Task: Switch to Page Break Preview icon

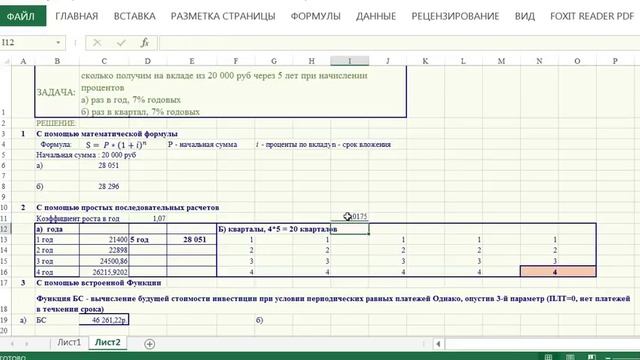Action: (x=591, y=357)
